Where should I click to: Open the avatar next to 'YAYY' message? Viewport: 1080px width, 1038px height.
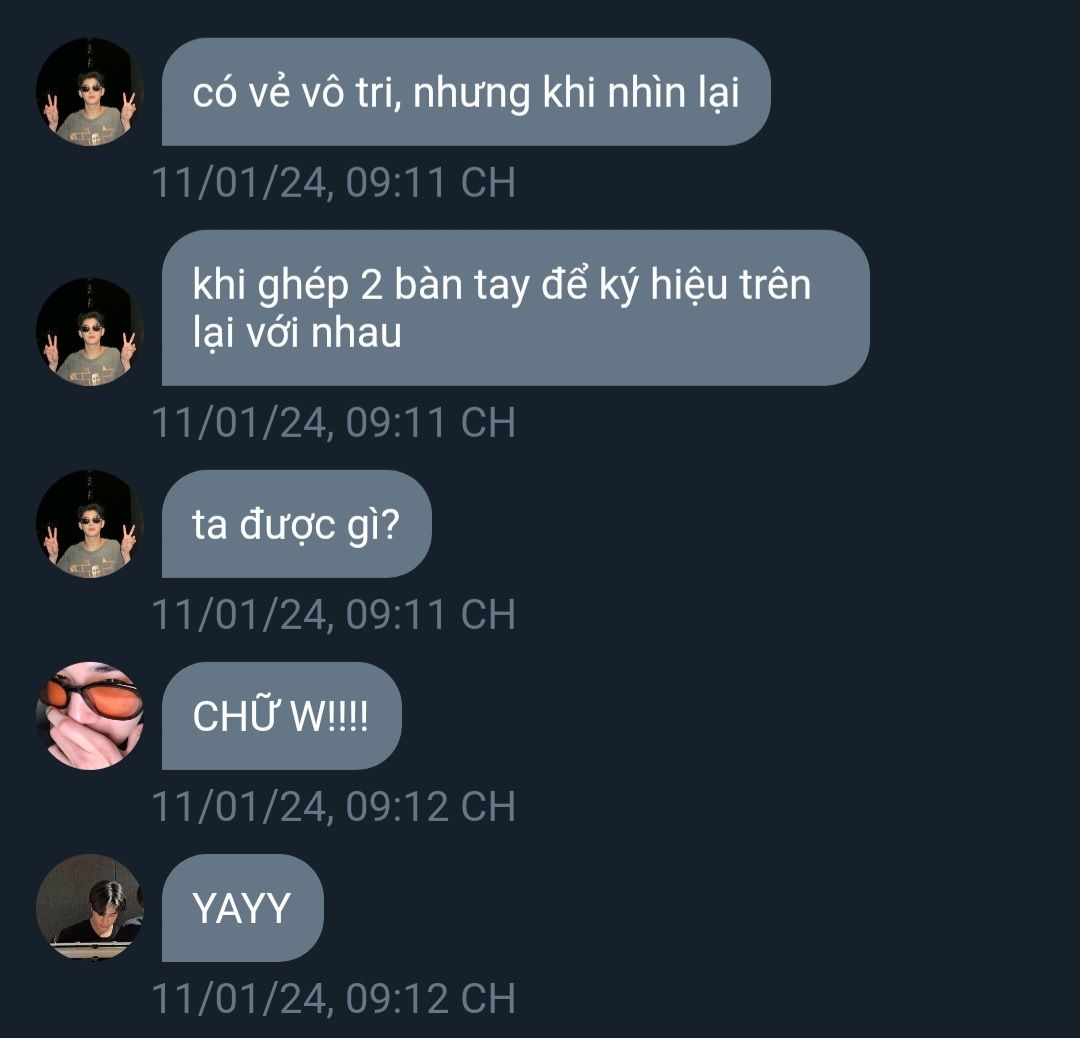click(90, 908)
